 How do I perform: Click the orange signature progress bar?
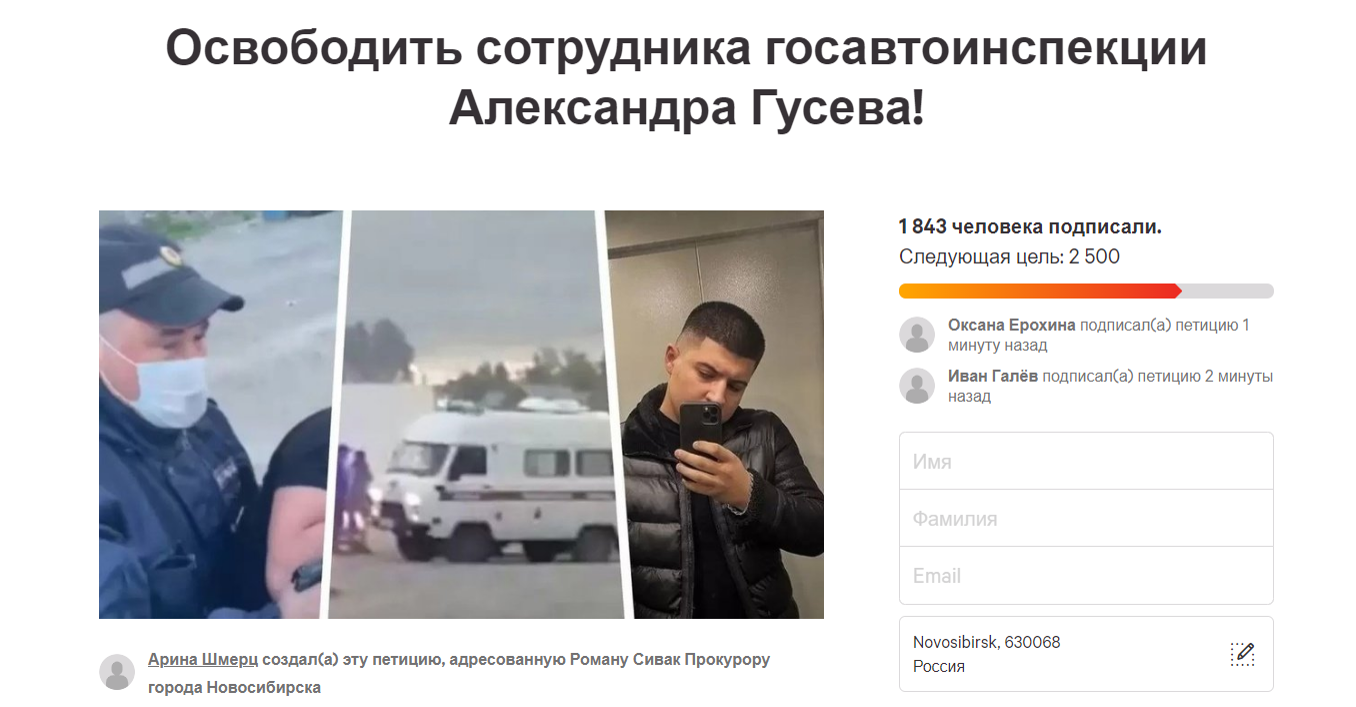click(x=1040, y=291)
